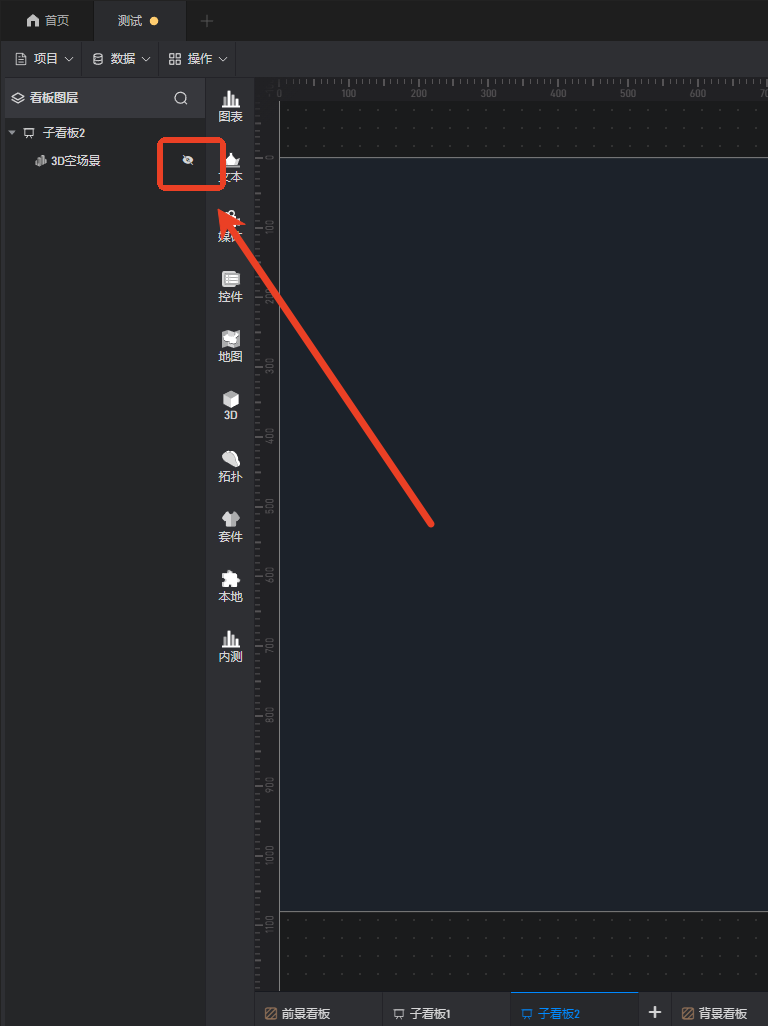Image resolution: width=768 pixels, height=1026 pixels.
Task: Open the 前景看板 foreground board tab
Action: [x=298, y=1014]
